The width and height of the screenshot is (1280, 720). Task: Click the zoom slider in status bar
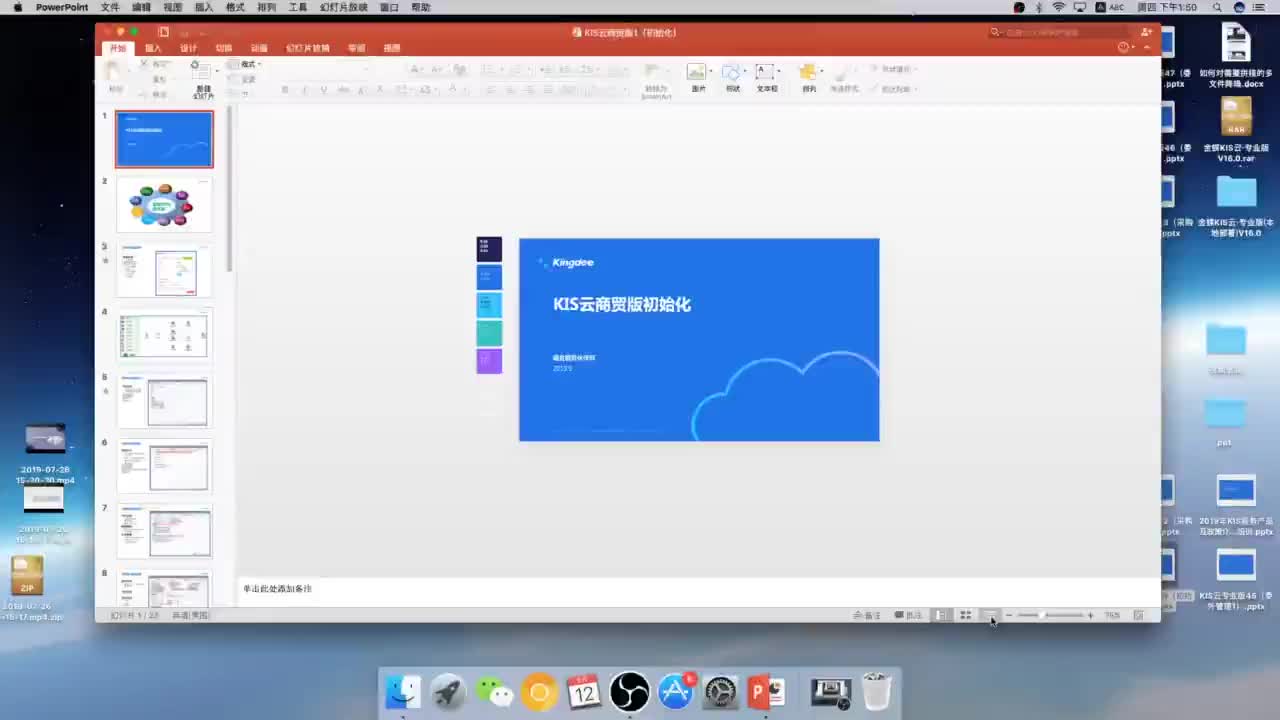click(x=1049, y=615)
